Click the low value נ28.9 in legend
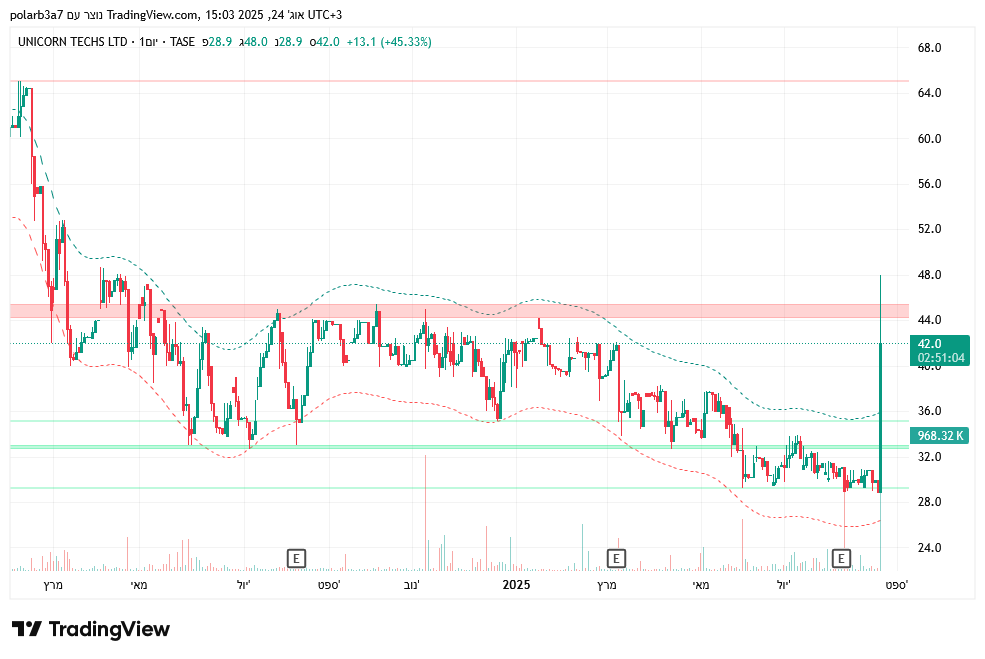The height and width of the screenshot is (659, 985). point(289,42)
